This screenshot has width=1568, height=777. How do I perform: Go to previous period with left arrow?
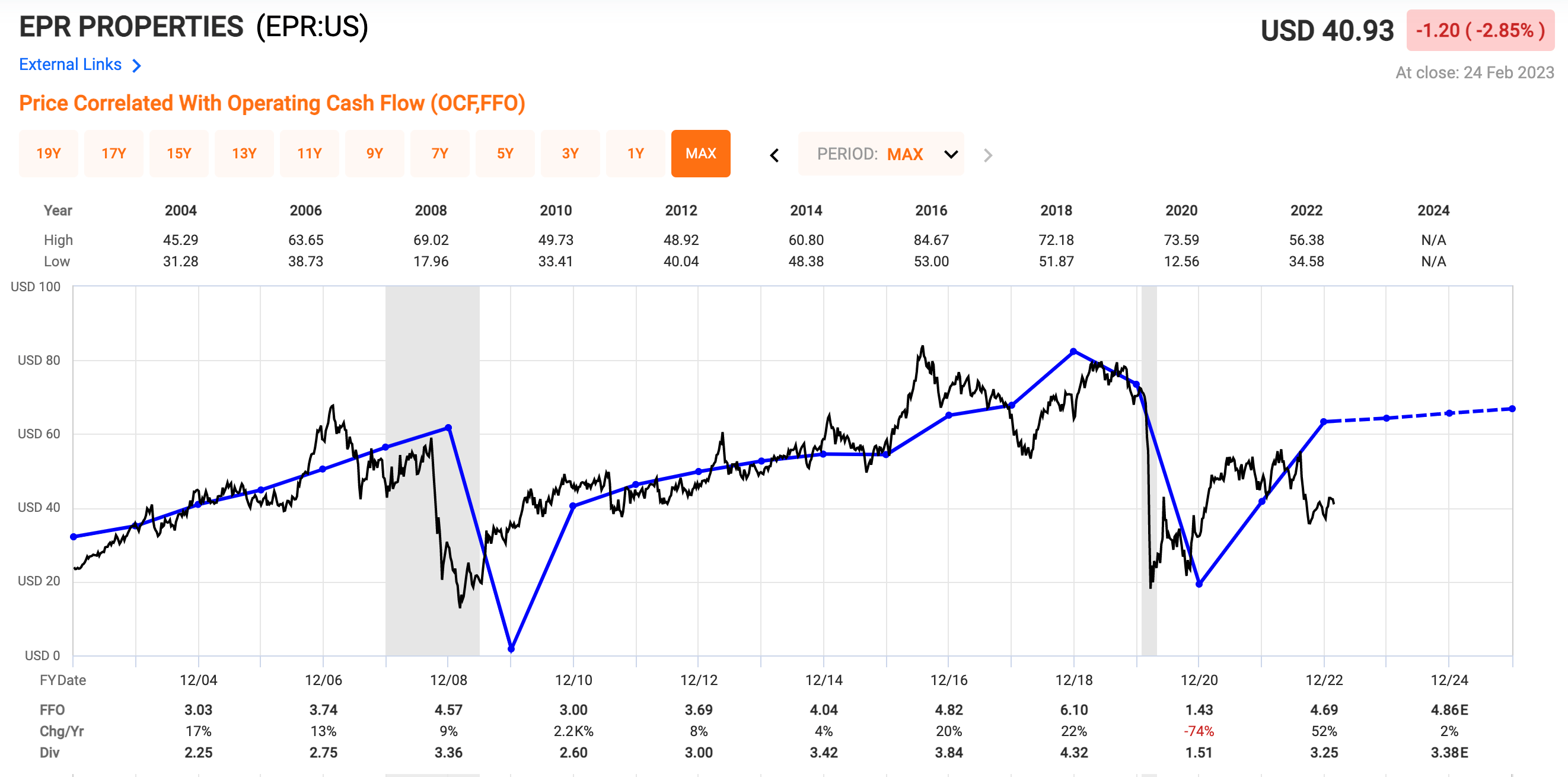(775, 155)
